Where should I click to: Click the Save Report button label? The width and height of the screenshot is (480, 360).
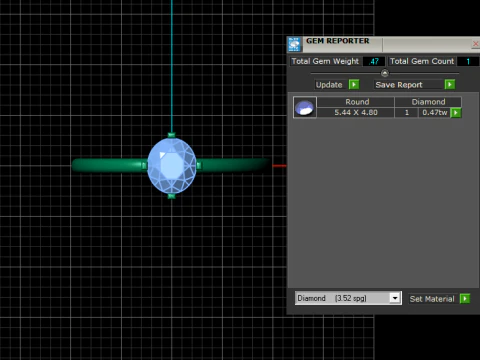[399, 85]
